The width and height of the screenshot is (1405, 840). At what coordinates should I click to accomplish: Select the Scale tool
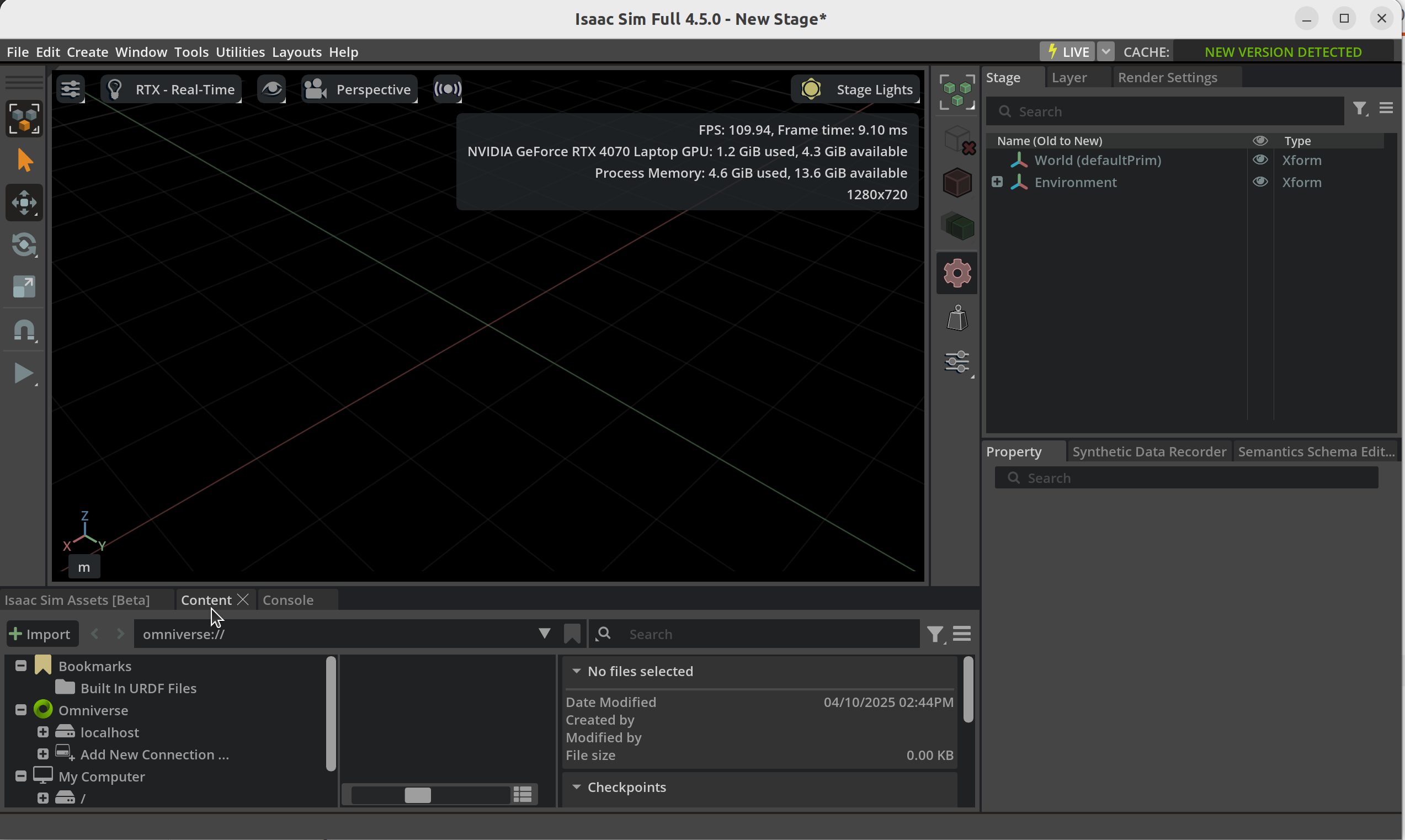[x=24, y=286]
